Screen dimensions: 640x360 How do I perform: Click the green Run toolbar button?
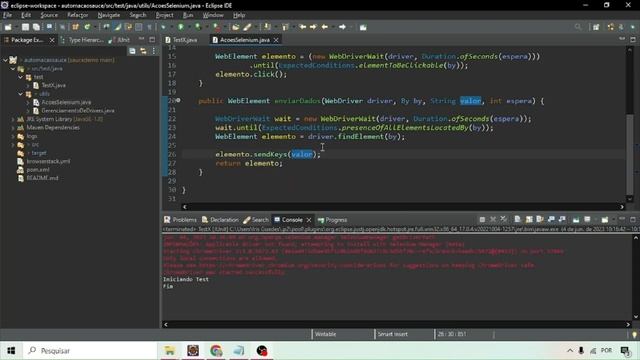pos(181,27)
